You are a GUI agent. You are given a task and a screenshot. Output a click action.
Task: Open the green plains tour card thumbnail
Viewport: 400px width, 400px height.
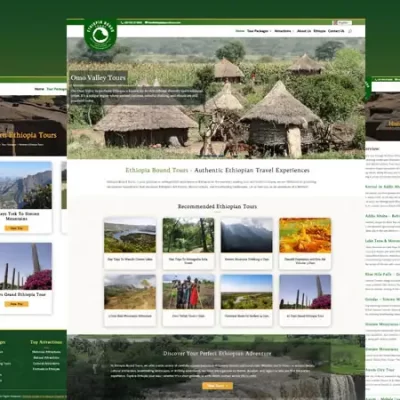click(x=247, y=292)
